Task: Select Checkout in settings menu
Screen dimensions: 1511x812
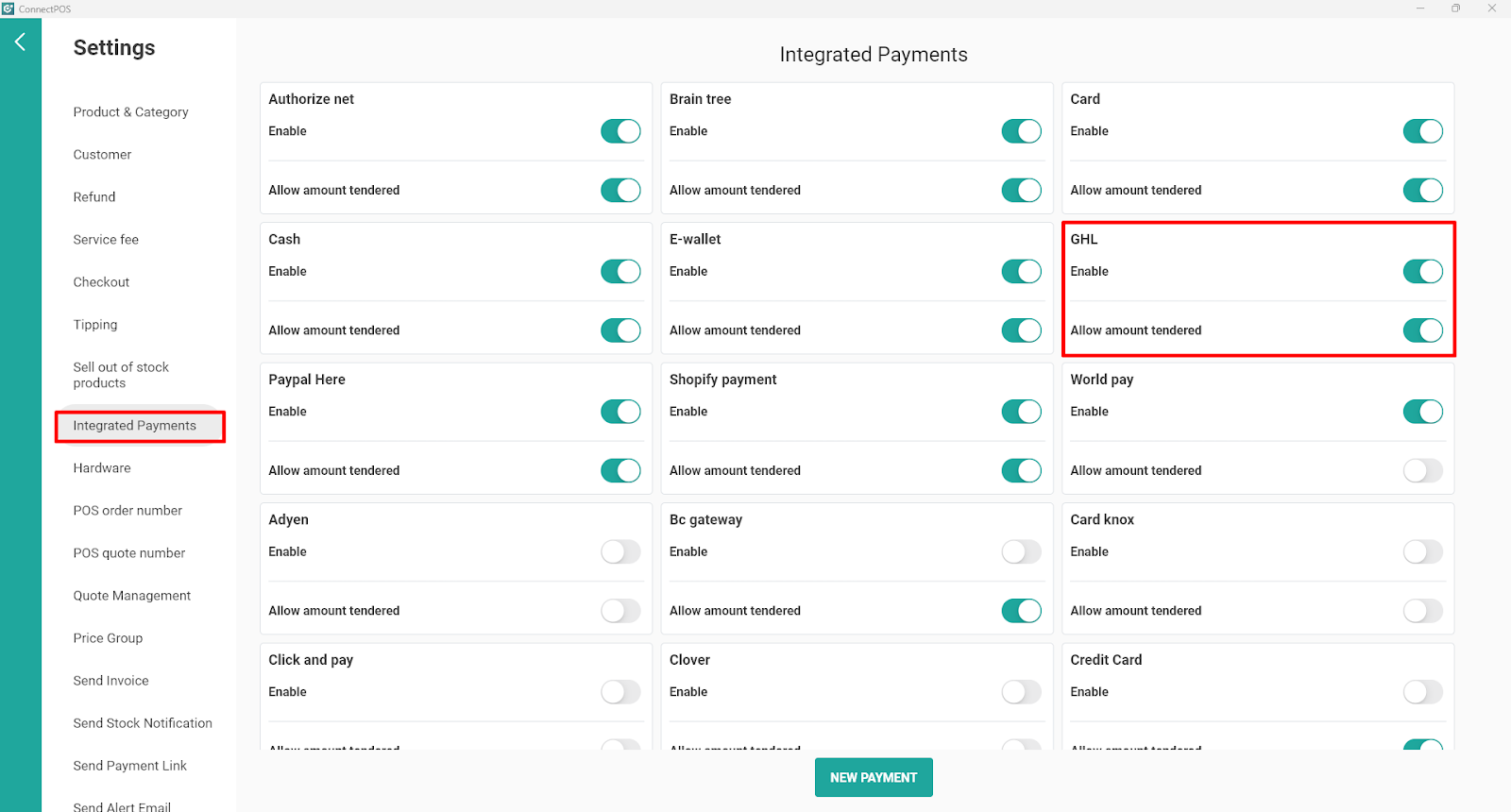Action: coord(101,281)
